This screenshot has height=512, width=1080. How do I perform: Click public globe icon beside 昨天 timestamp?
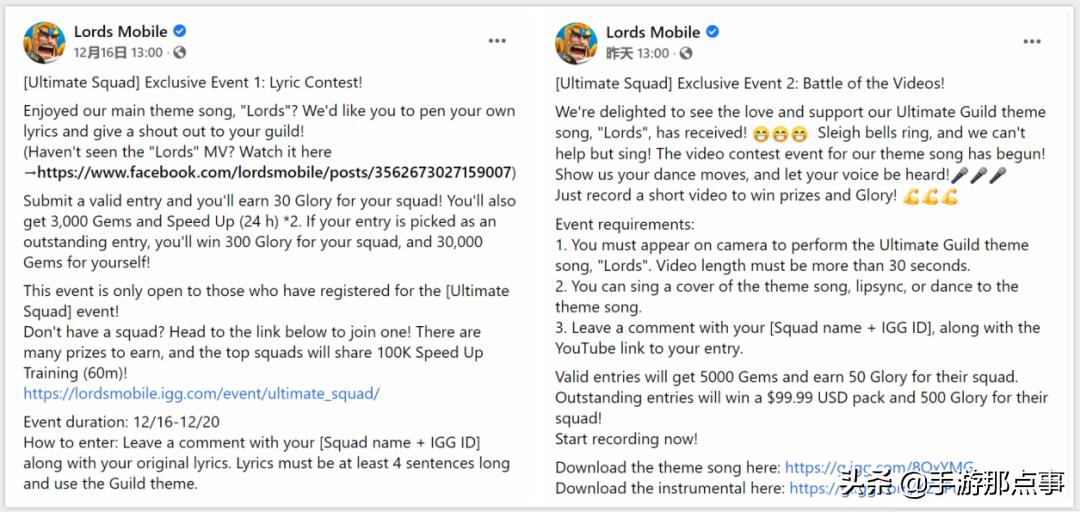pyautogui.click(x=684, y=53)
